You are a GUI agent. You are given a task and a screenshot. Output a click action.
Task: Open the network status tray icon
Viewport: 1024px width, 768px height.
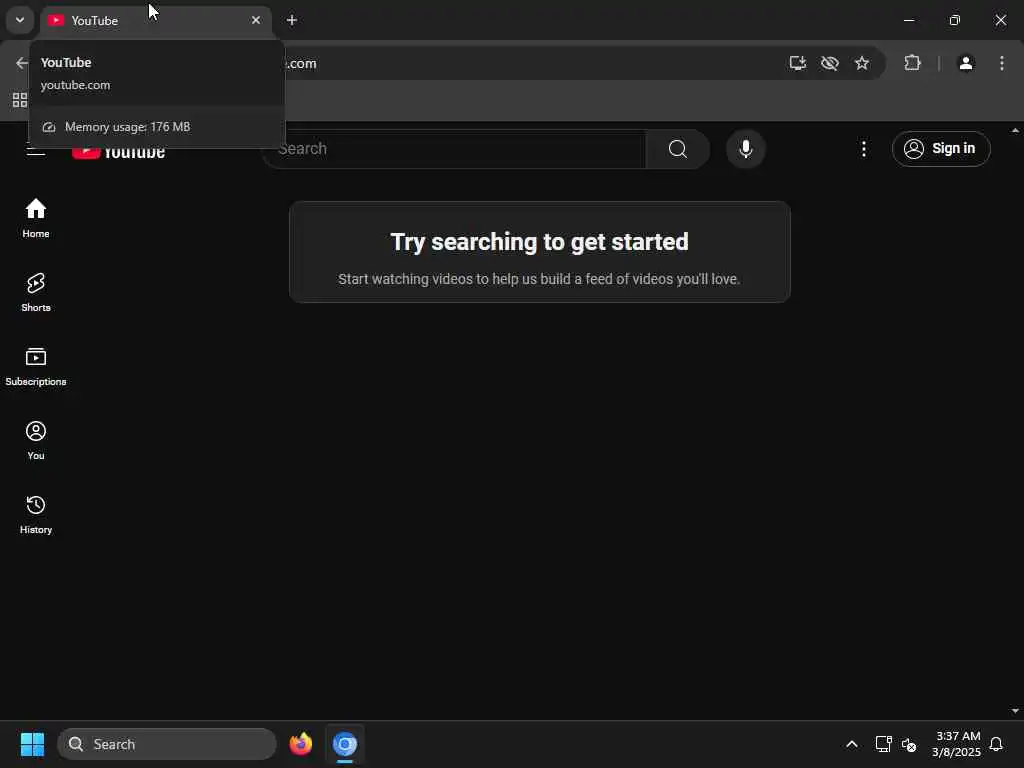click(x=883, y=744)
